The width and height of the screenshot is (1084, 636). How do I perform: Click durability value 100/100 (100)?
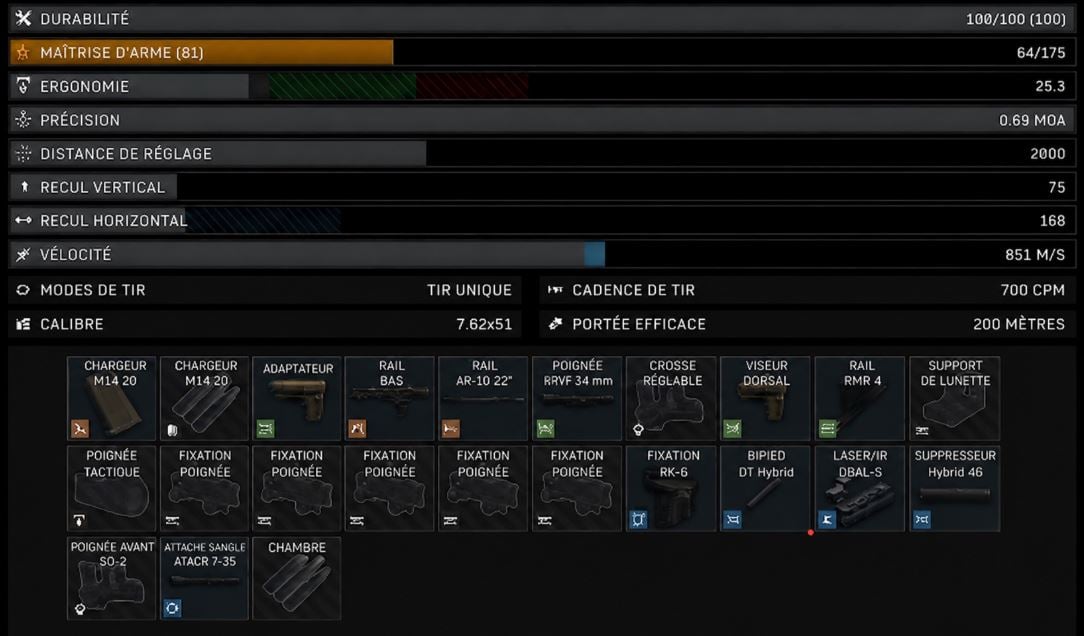[1016, 19]
